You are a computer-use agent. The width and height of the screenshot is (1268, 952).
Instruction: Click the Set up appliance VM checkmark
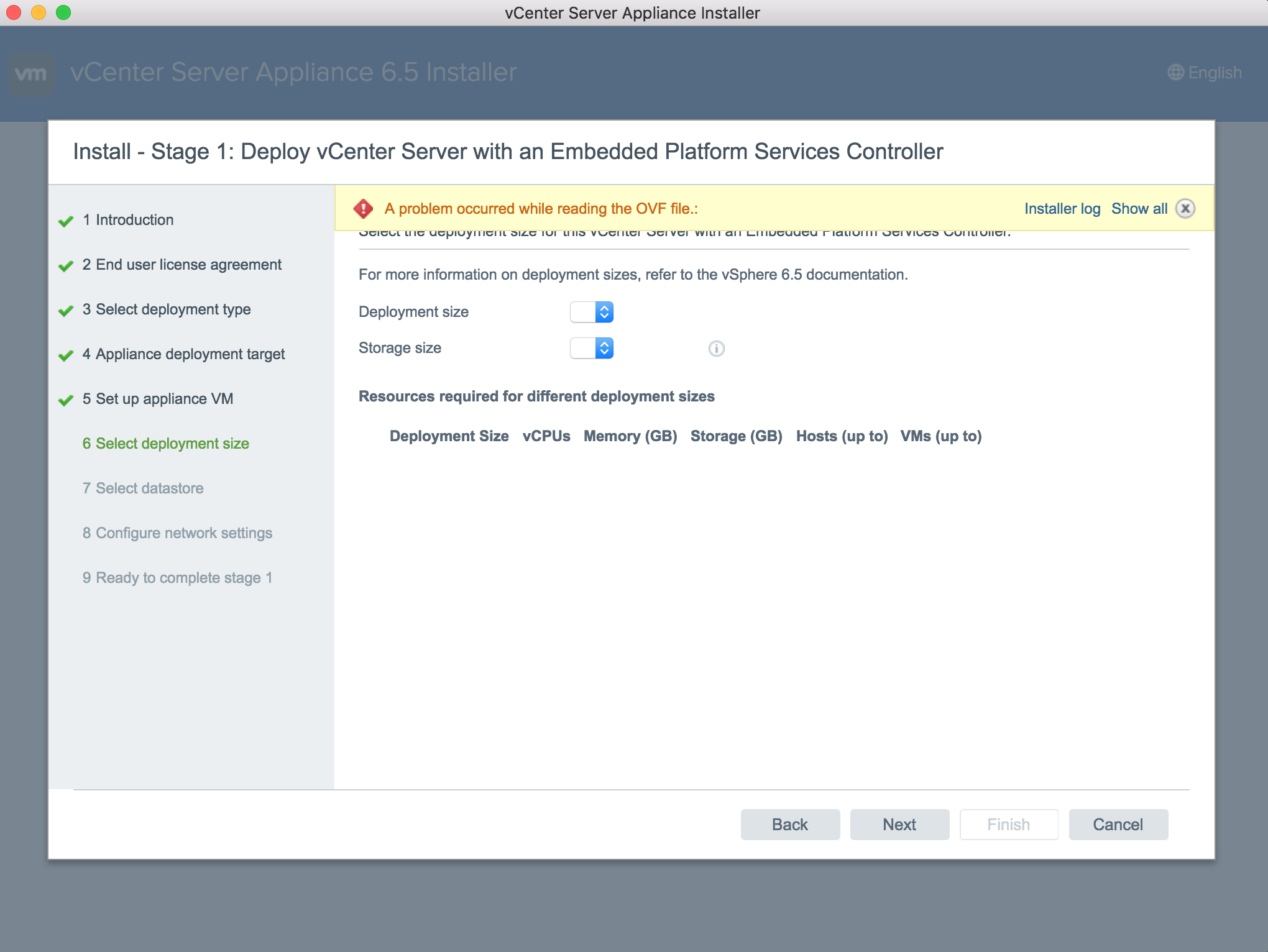click(66, 400)
